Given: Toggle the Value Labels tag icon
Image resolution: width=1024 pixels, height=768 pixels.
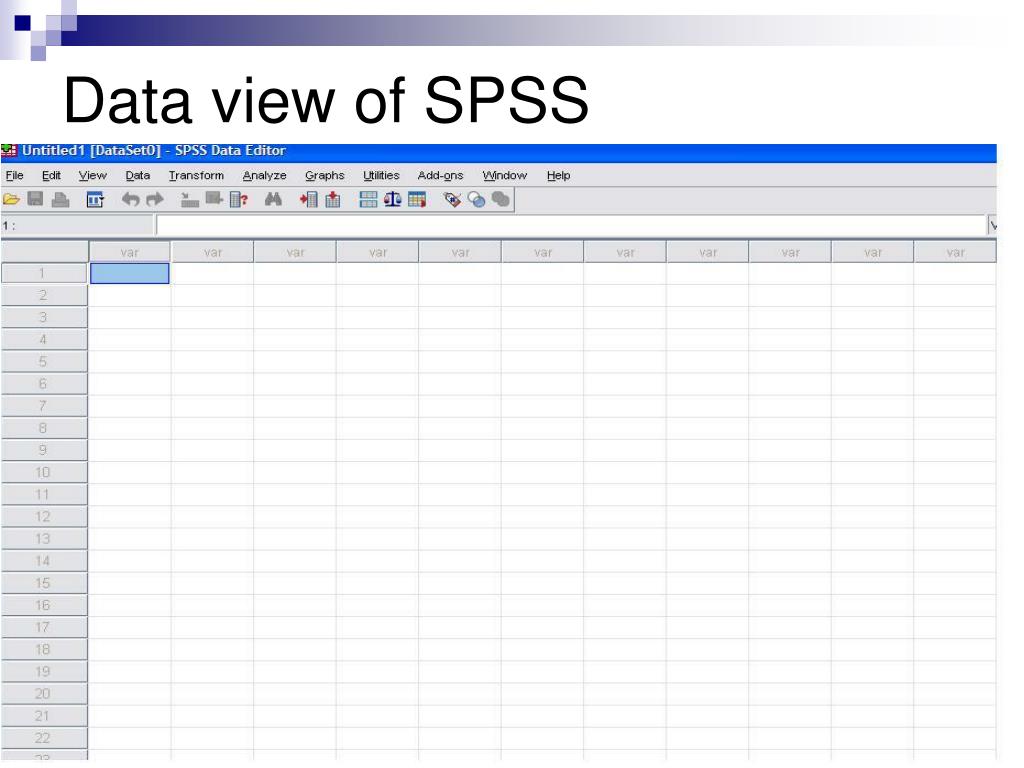Looking at the screenshot, I should tap(452, 200).
